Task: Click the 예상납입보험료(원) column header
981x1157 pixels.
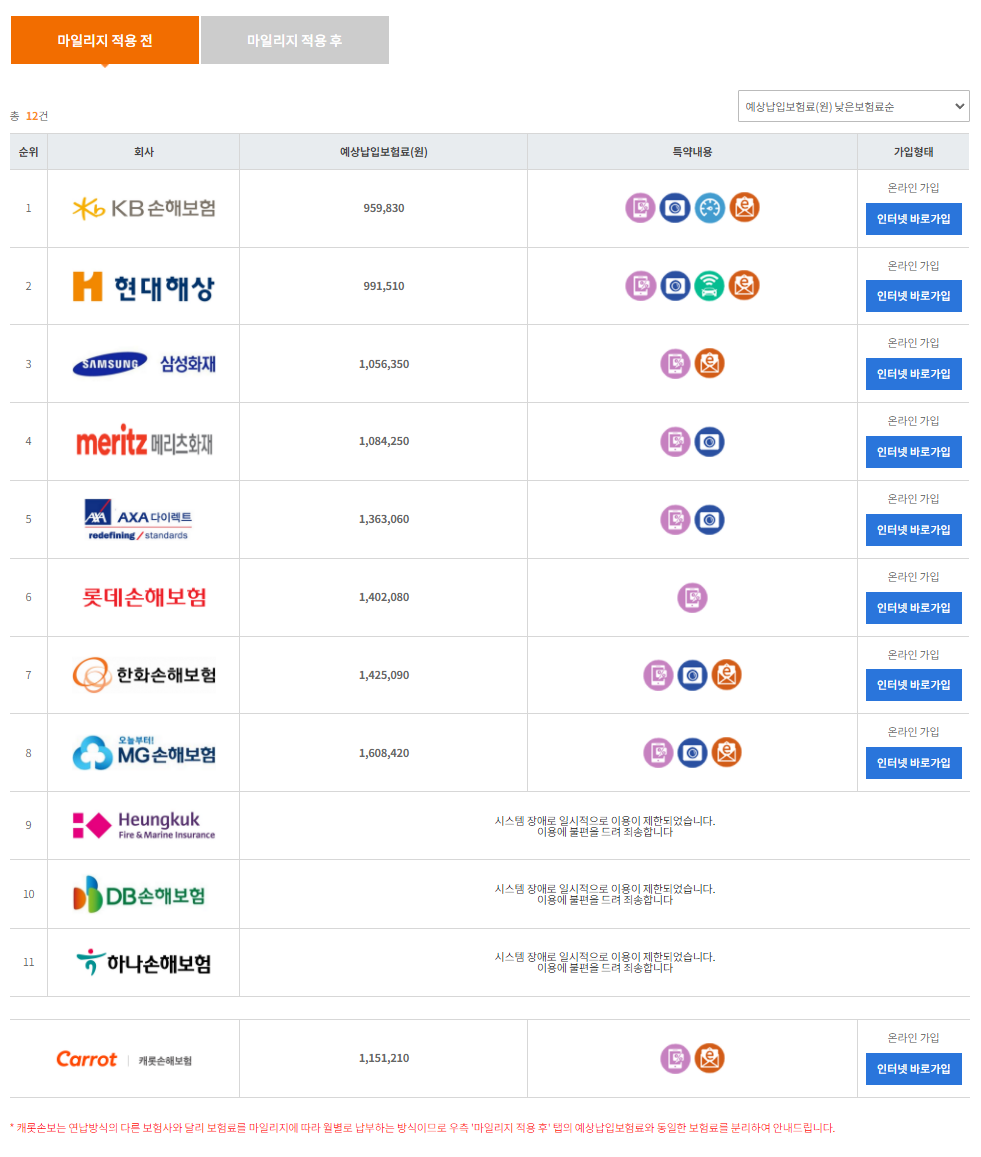Action: click(384, 152)
